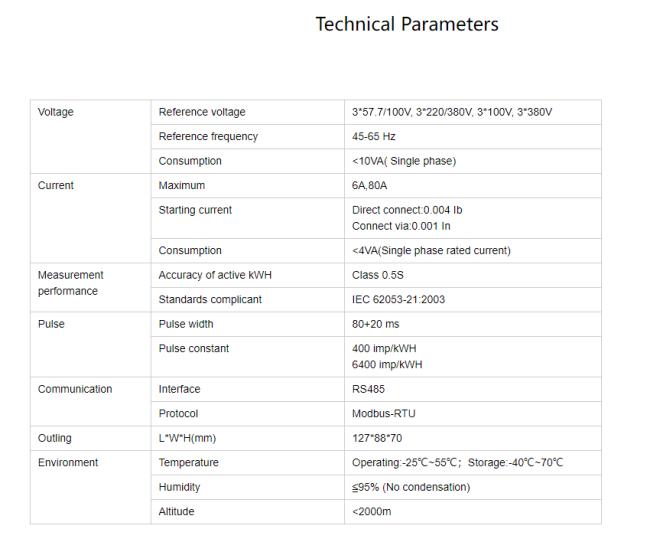
Task: Click the Technical Parameters heading
Action: click(406, 24)
